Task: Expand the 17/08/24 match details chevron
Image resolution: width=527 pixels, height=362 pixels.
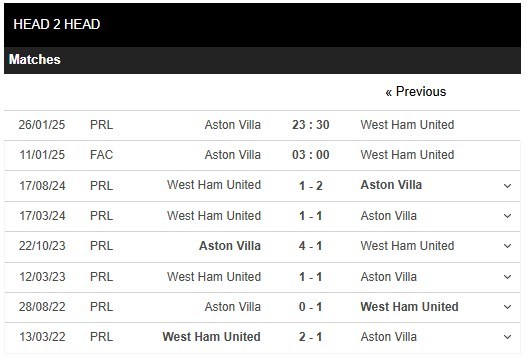Action: pyautogui.click(x=508, y=186)
